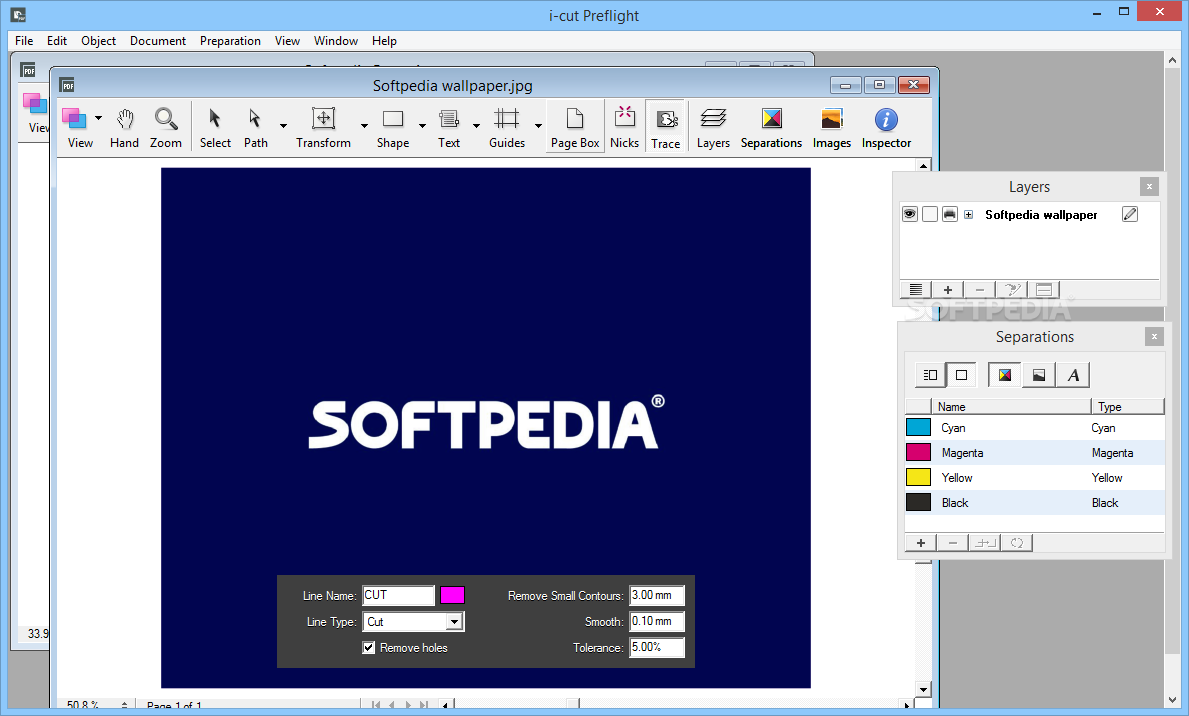Image resolution: width=1189 pixels, height=716 pixels.
Task: Pick the Path selection tool
Action: click(x=256, y=127)
